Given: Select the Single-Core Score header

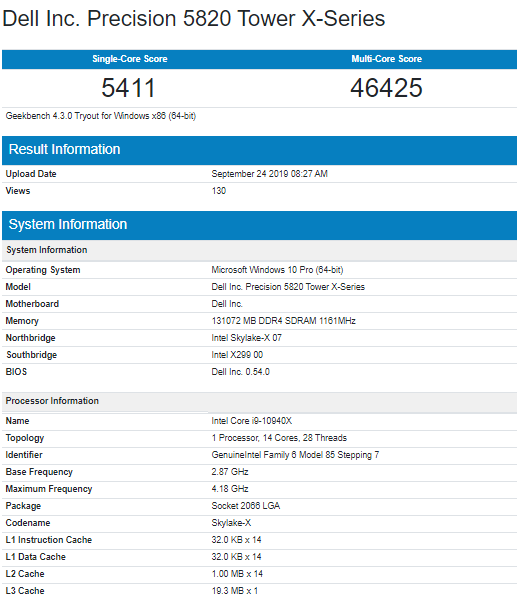Looking at the screenshot, I should (x=130, y=59).
